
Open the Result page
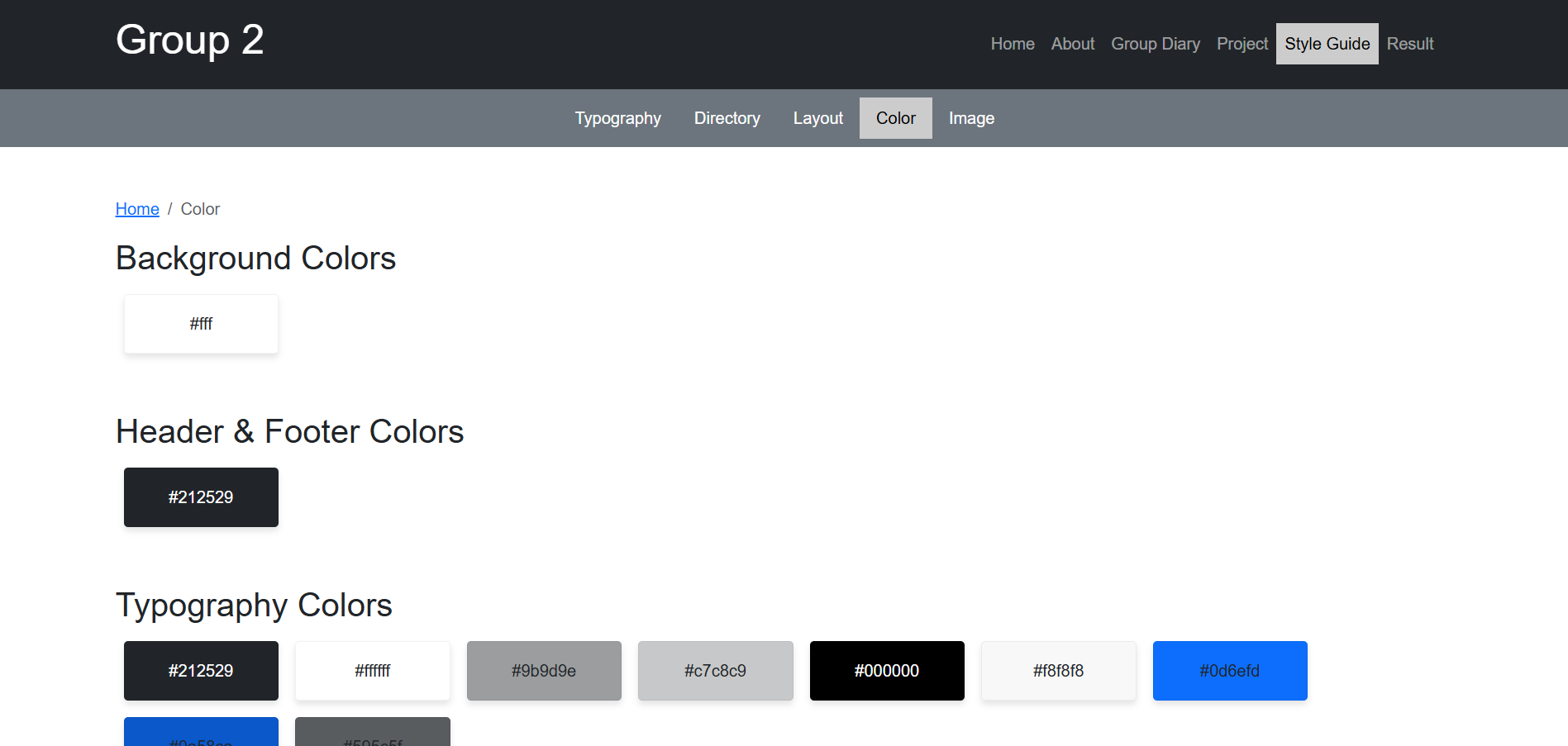(1409, 44)
